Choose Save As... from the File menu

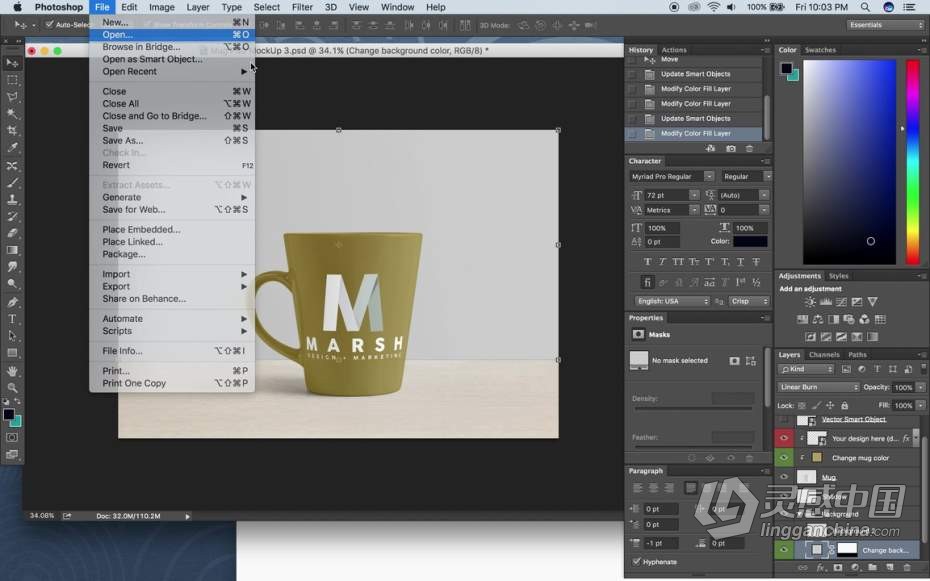tap(172, 141)
